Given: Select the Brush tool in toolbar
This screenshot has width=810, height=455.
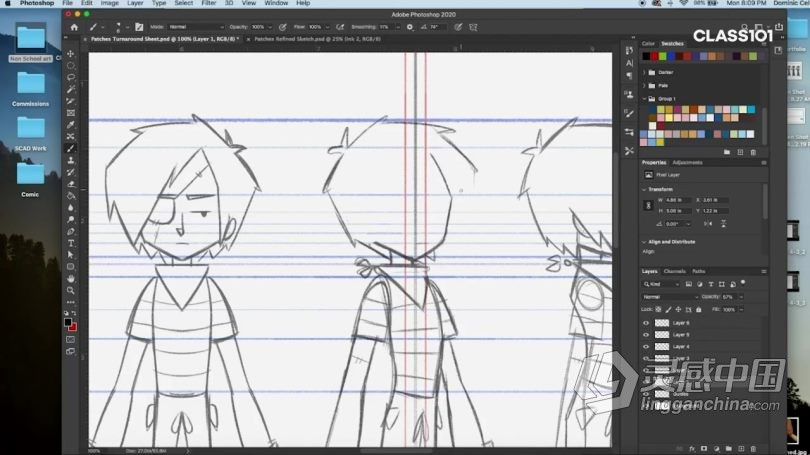Looking at the screenshot, I should pos(71,149).
